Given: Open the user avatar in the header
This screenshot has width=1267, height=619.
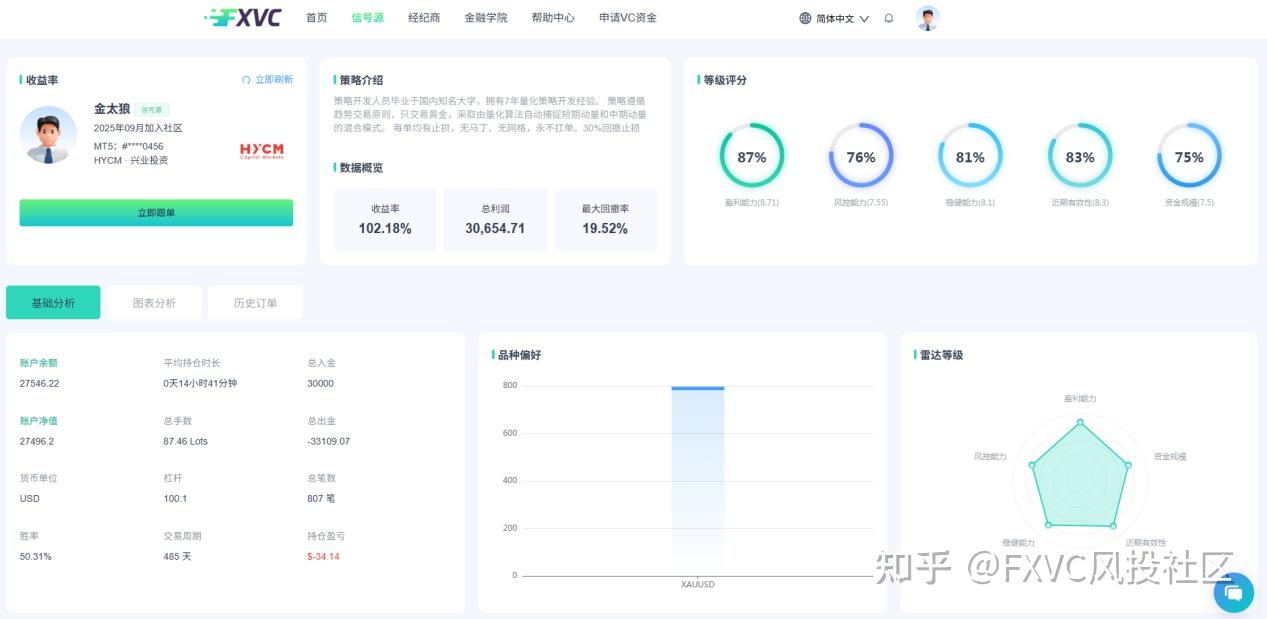Looking at the screenshot, I should pos(928,18).
